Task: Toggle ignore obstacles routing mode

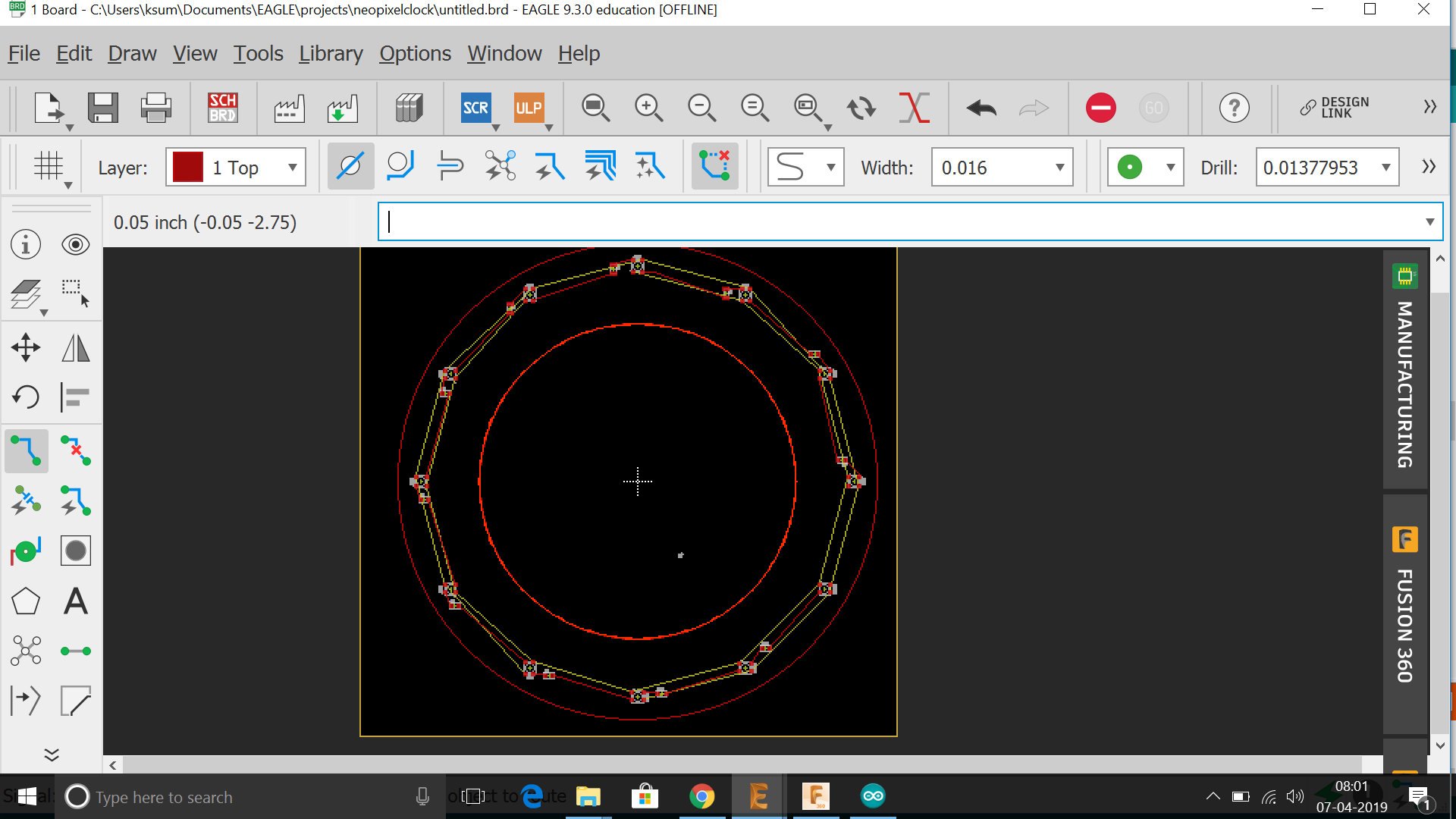Action: pyautogui.click(x=350, y=166)
